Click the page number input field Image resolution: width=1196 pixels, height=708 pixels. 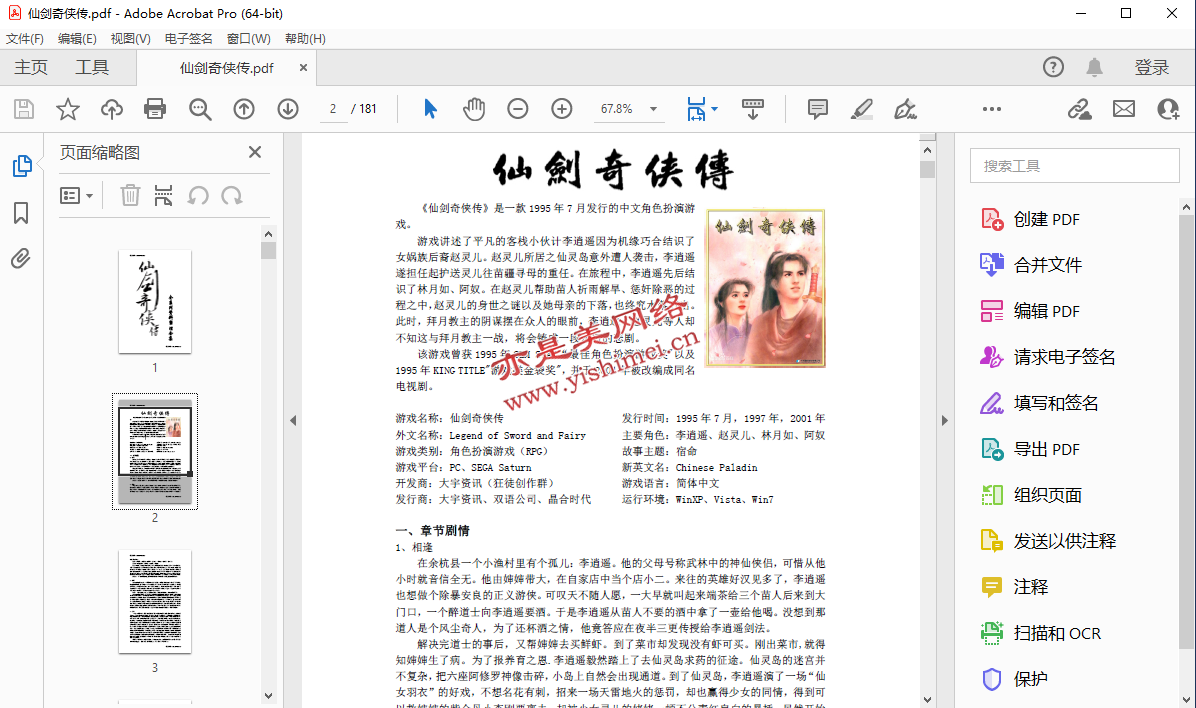(333, 109)
